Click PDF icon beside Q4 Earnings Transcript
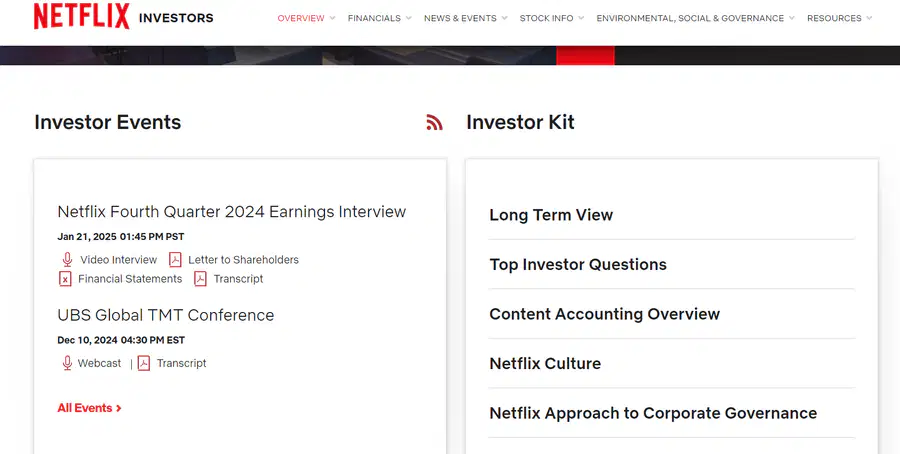The width and height of the screenshot is (900, 454). pyautogui.click(x=200, y=279)
